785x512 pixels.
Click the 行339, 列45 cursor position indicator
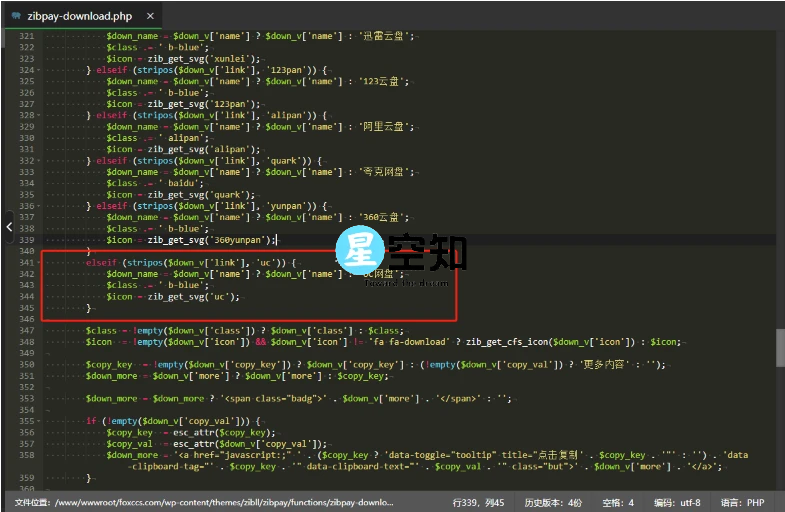click(479, 502)
